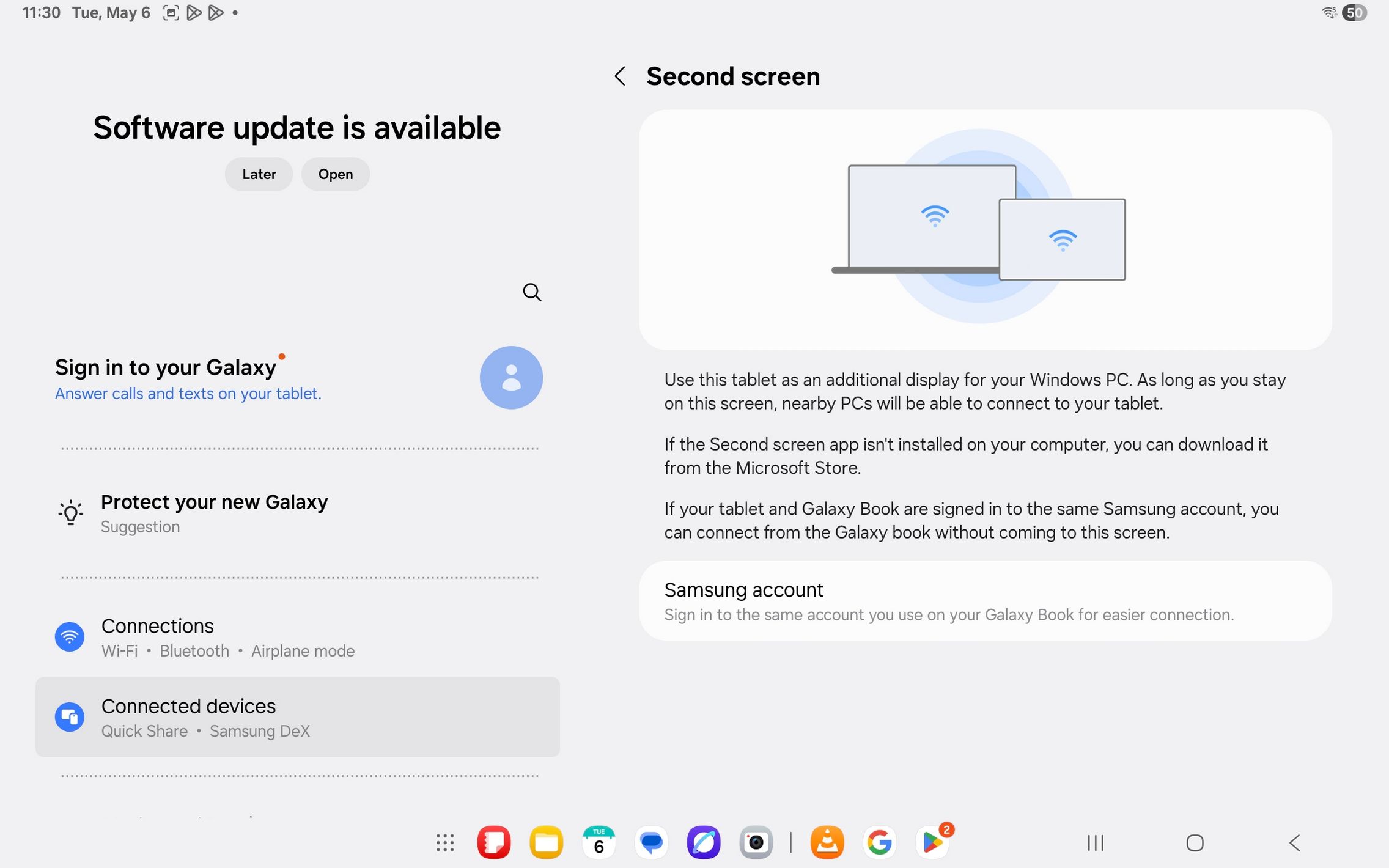Screen dimensions: 1389x868
Task: Tap the Home navigation button
Action: click(x=1195, y=843)
